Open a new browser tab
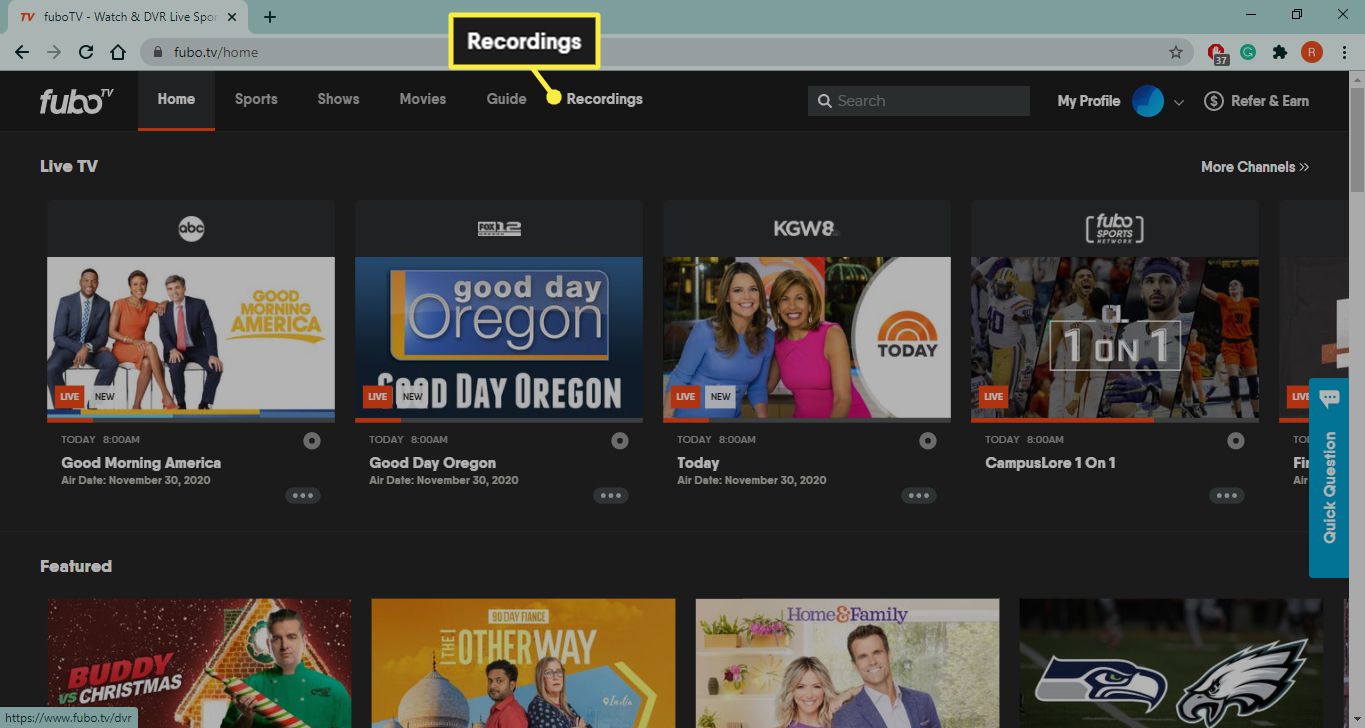The height and width of the screenshot is (728, 1365). [270, 17]
